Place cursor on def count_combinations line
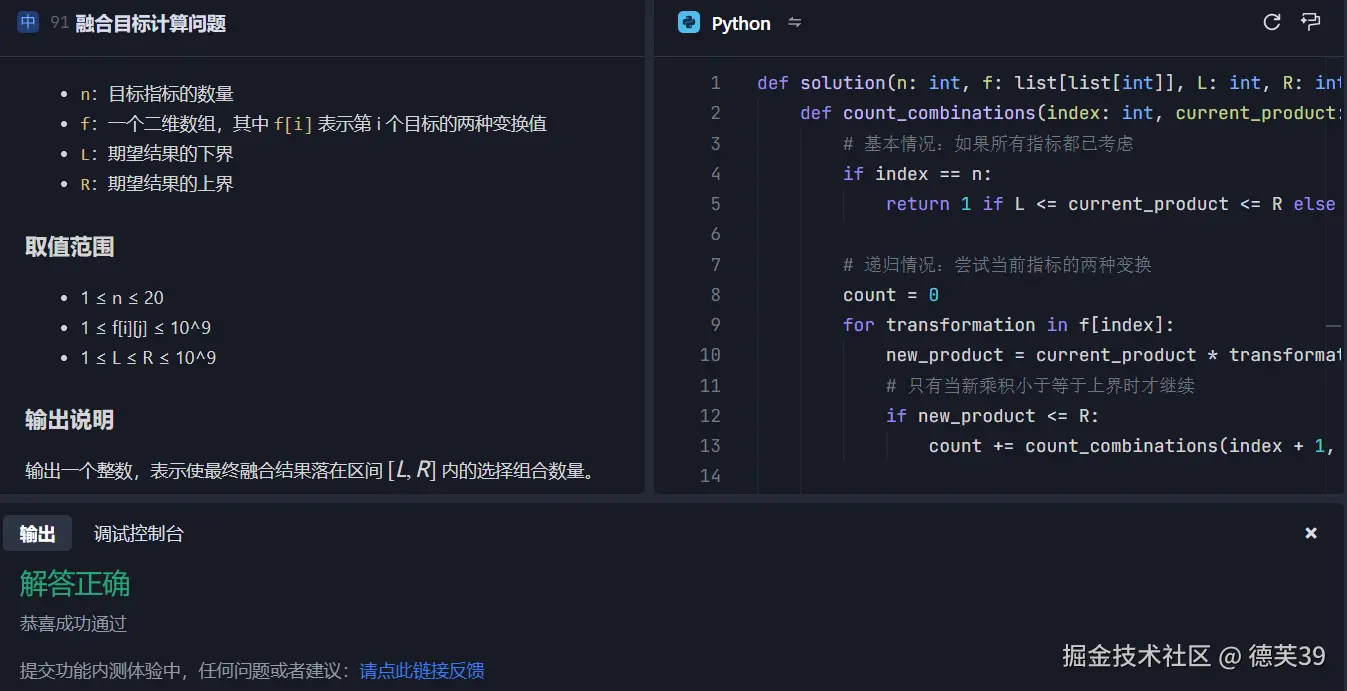The height and width of the screenshot is (691, 1347). point(1071,113)
